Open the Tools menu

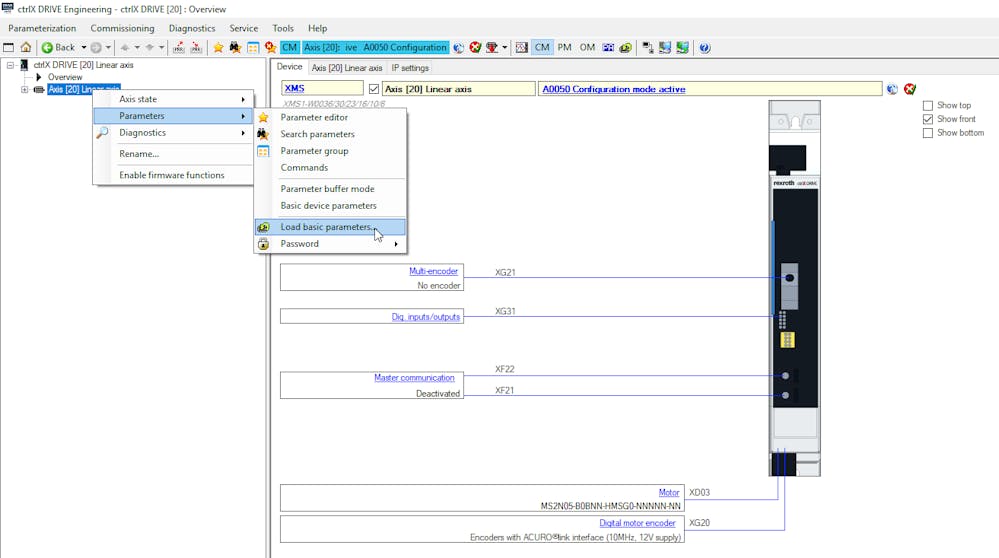coord(283,28)
